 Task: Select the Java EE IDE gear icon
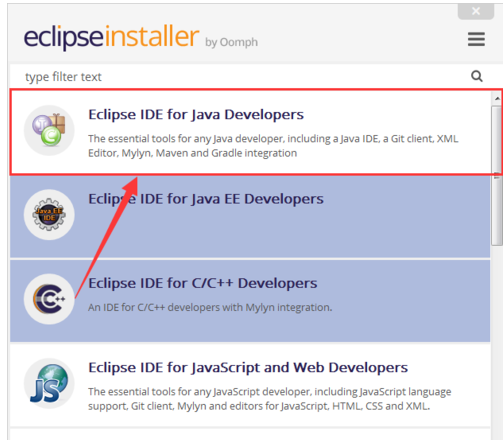click(49, 215)
